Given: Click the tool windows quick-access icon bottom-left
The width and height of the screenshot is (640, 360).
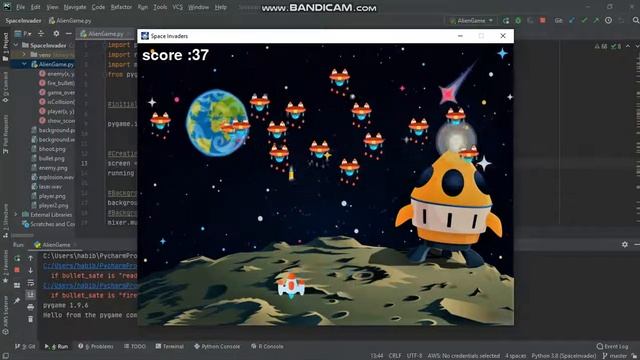Looking at the screenshot, I should click(x=6, y=356).
